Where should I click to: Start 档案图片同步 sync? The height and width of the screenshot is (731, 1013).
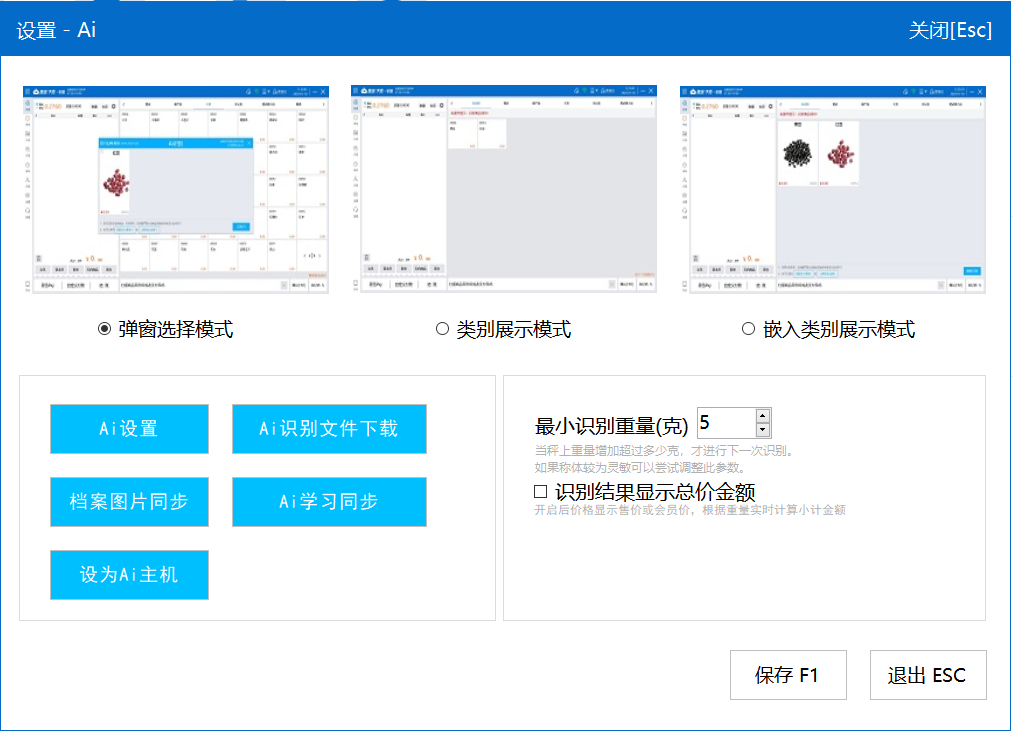coord(129,502)
